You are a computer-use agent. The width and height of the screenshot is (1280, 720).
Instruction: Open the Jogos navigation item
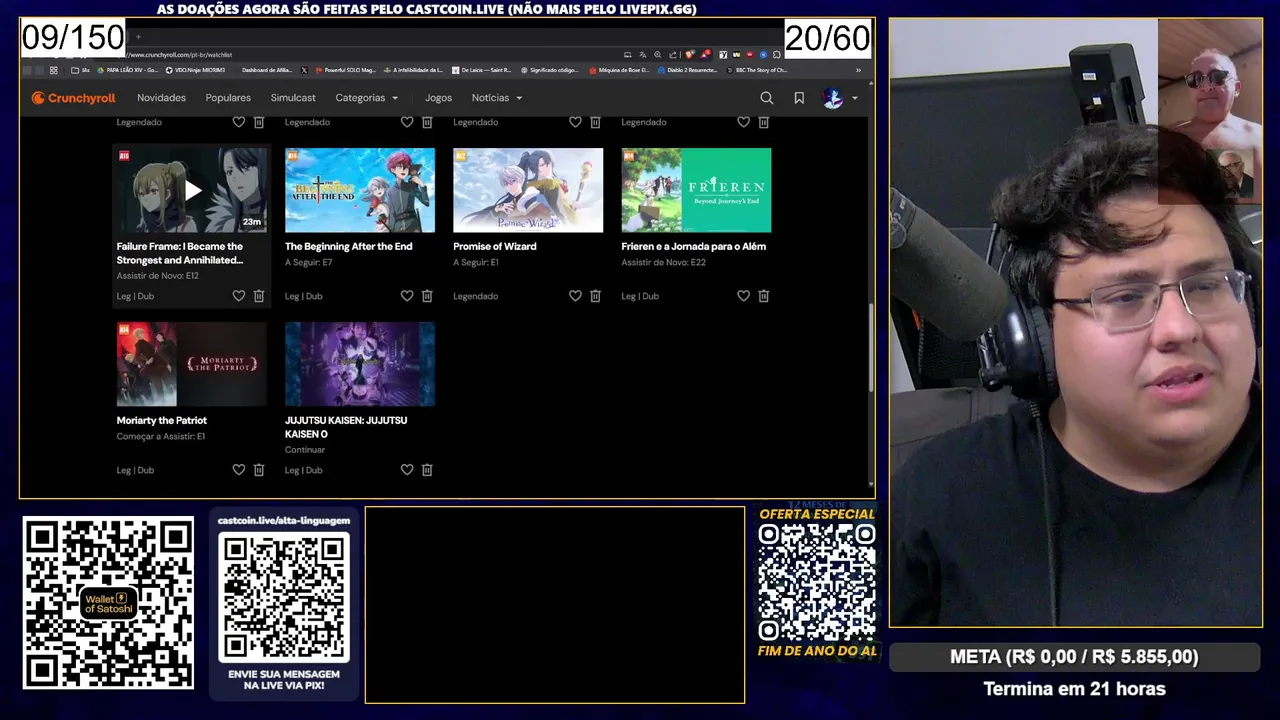[x=438, y=98]
